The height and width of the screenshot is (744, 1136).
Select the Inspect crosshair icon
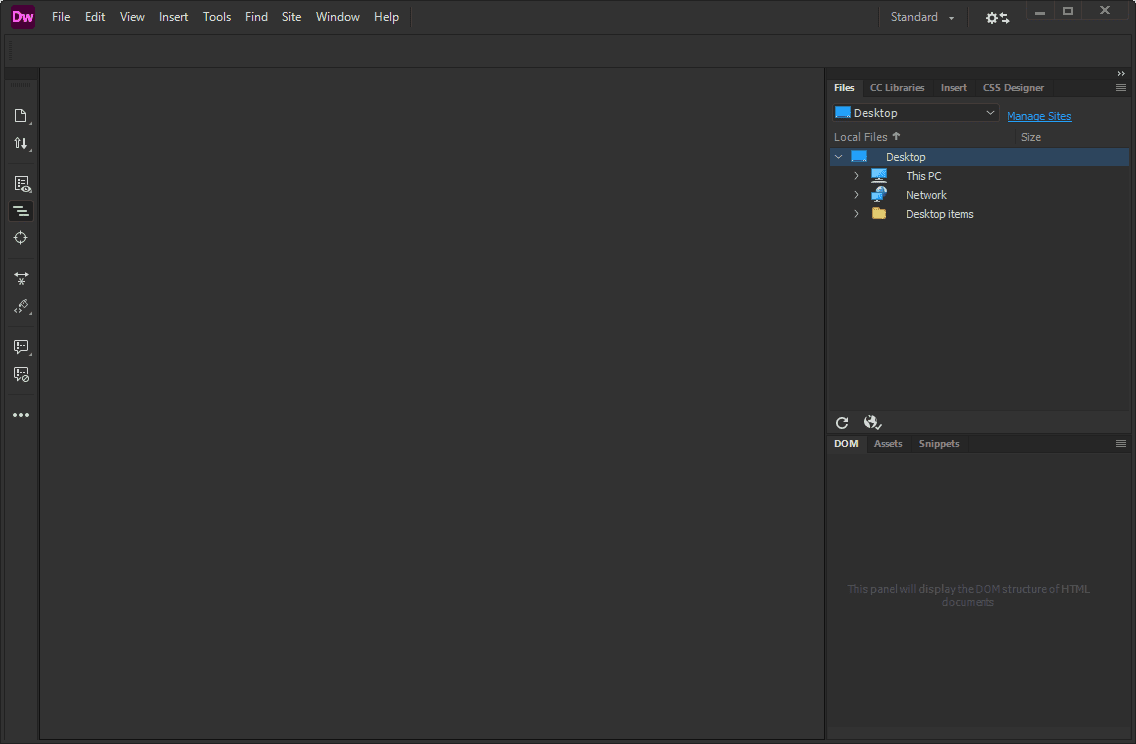click(20, 238)
